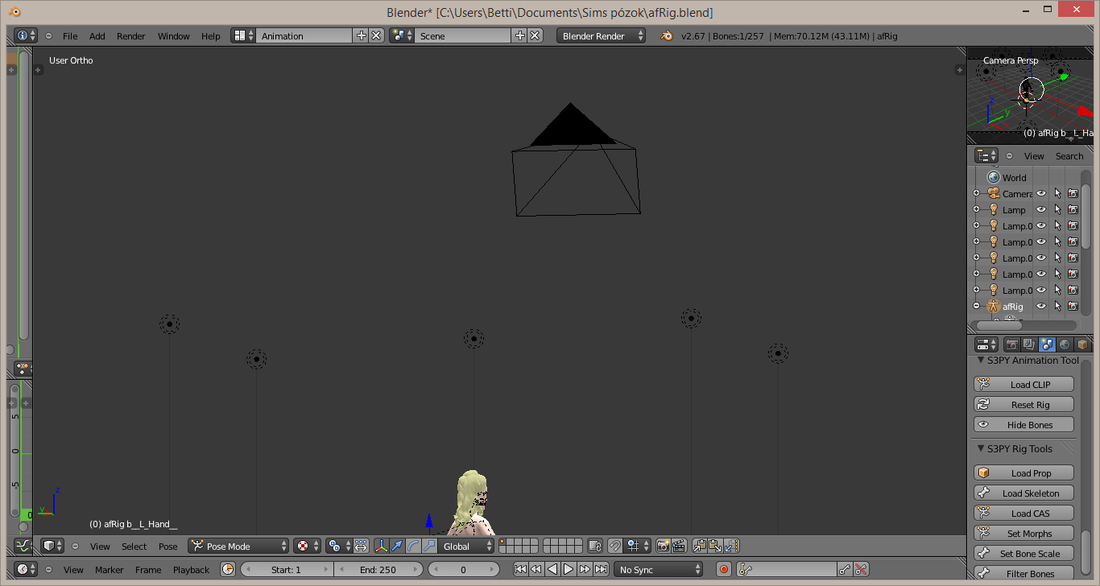Click the pivot point selector icon
The height and width of the screenshot is (586, 1100).
point(335,546)
